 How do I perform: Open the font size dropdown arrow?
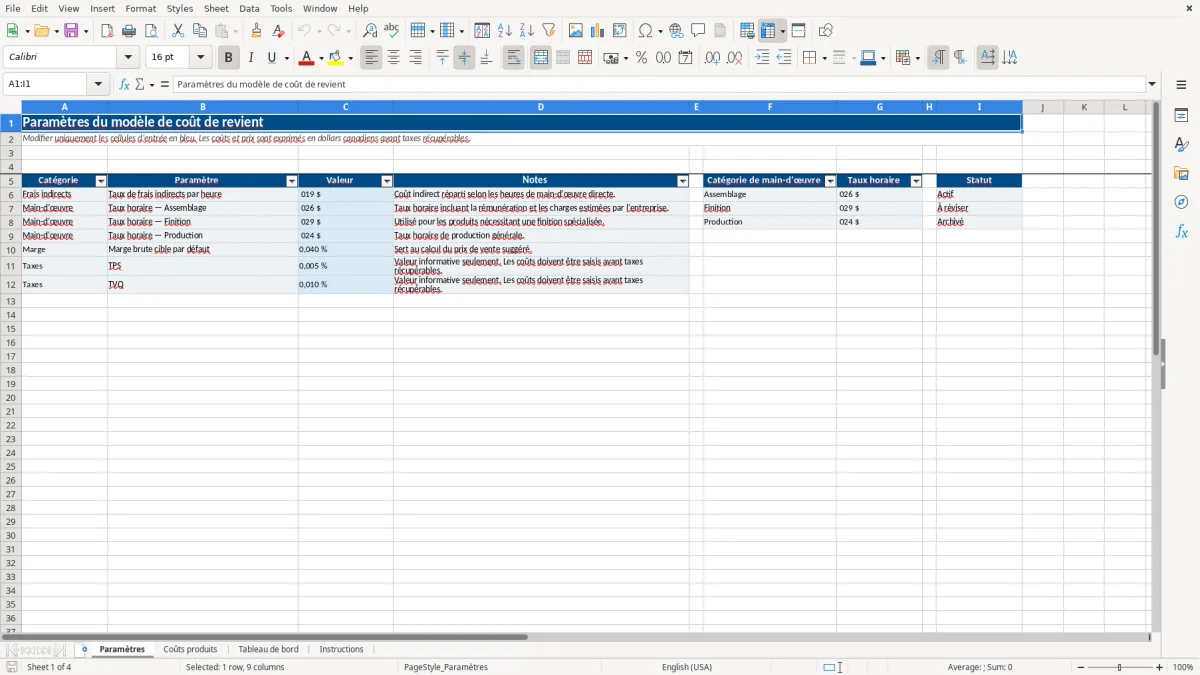click(200, 58)
